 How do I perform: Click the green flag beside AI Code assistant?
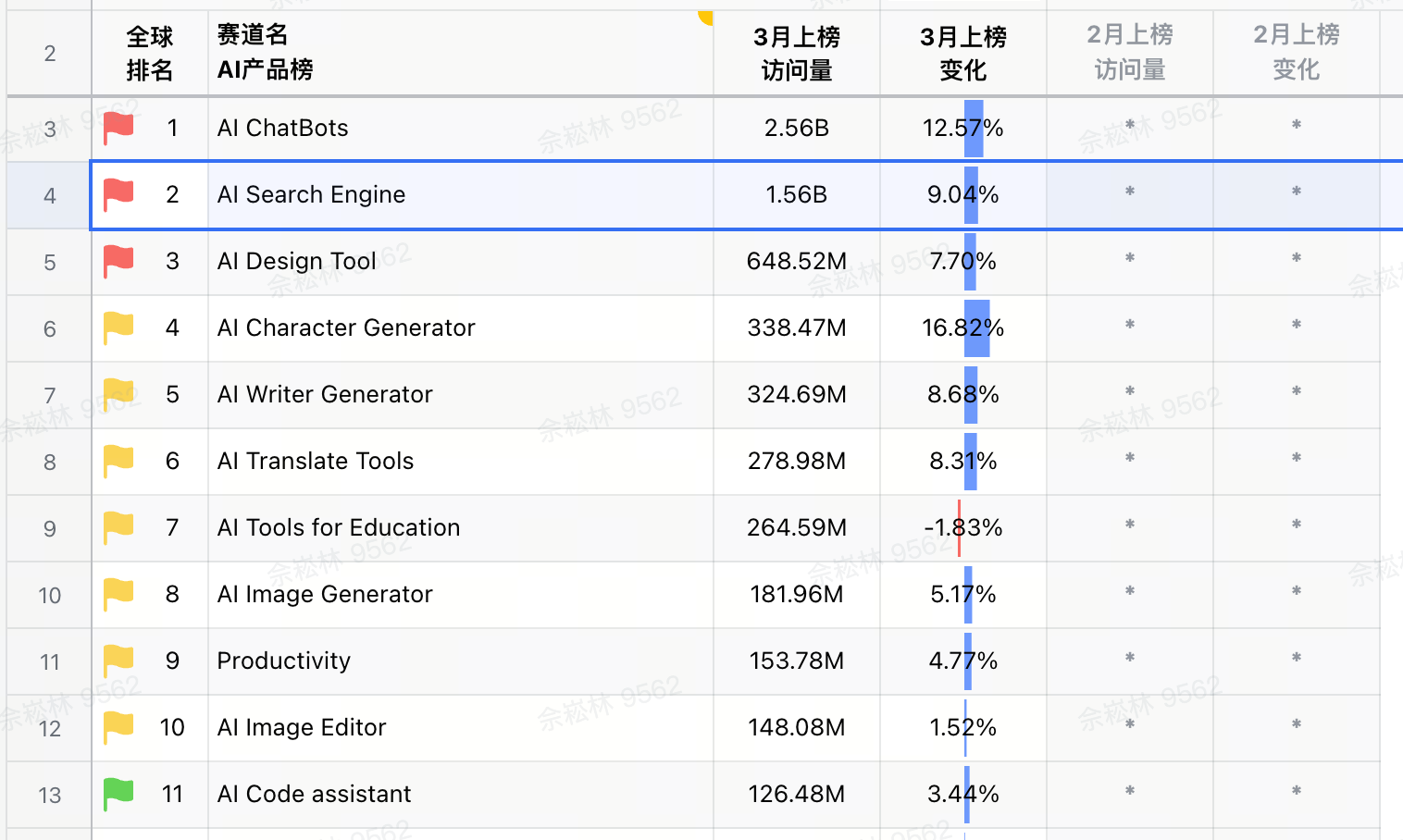pyautogui.click(x=118, y=793)
